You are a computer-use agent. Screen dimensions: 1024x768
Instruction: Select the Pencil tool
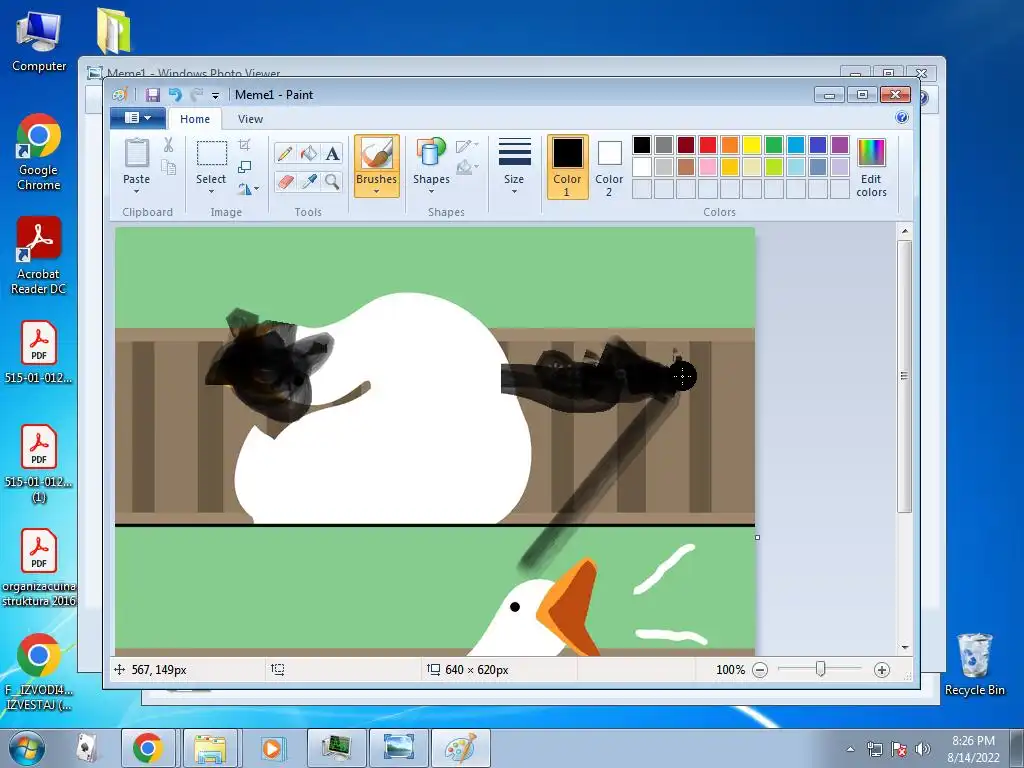[x=285, y=153]
